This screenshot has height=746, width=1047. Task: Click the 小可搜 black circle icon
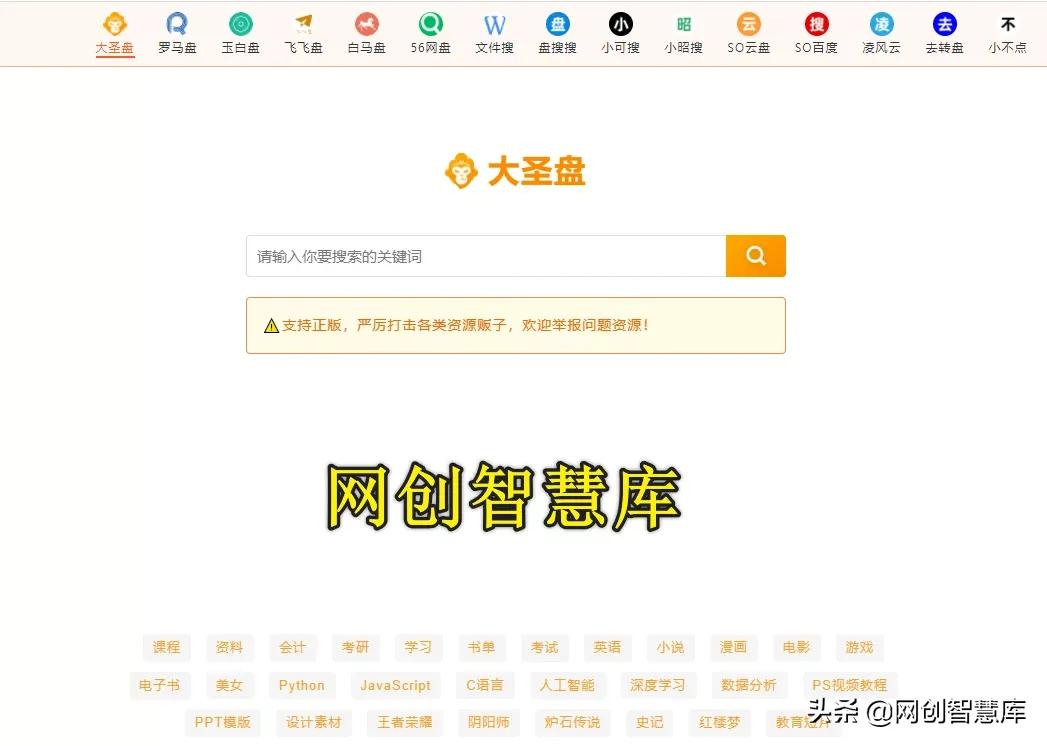(620, 30)
